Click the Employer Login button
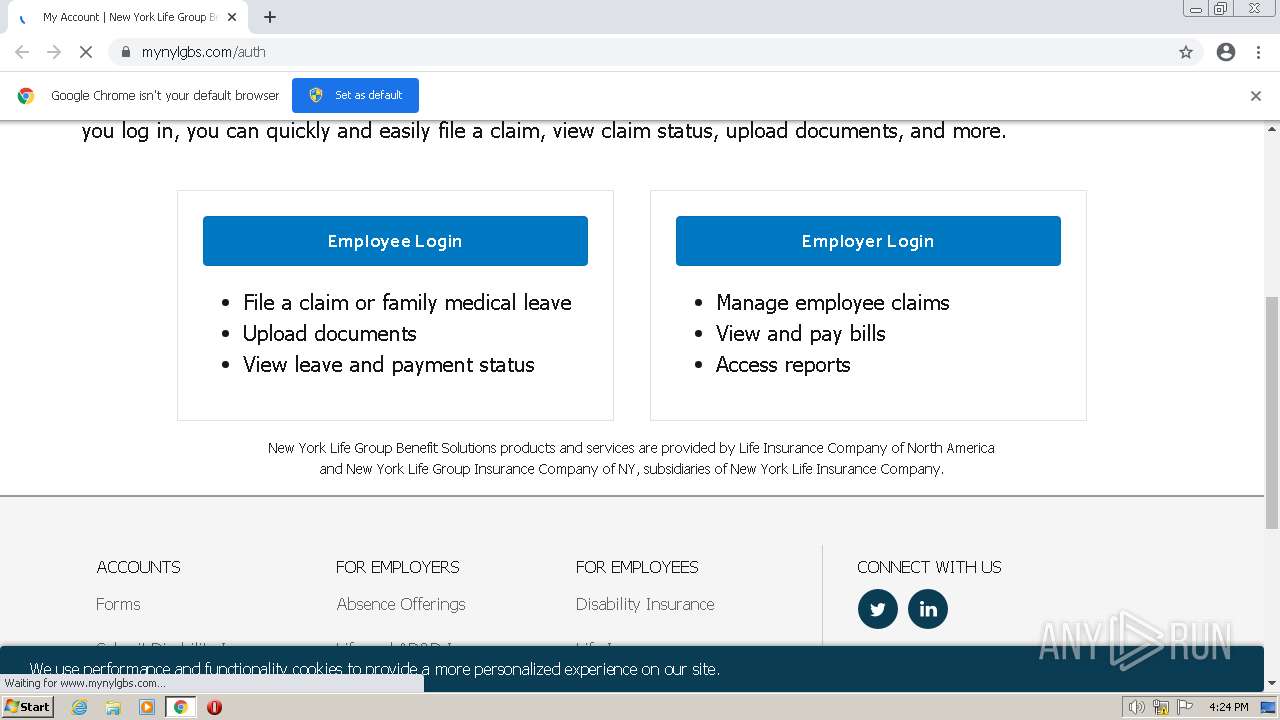This screenshot has width=1280, height=720. point(868,241)
